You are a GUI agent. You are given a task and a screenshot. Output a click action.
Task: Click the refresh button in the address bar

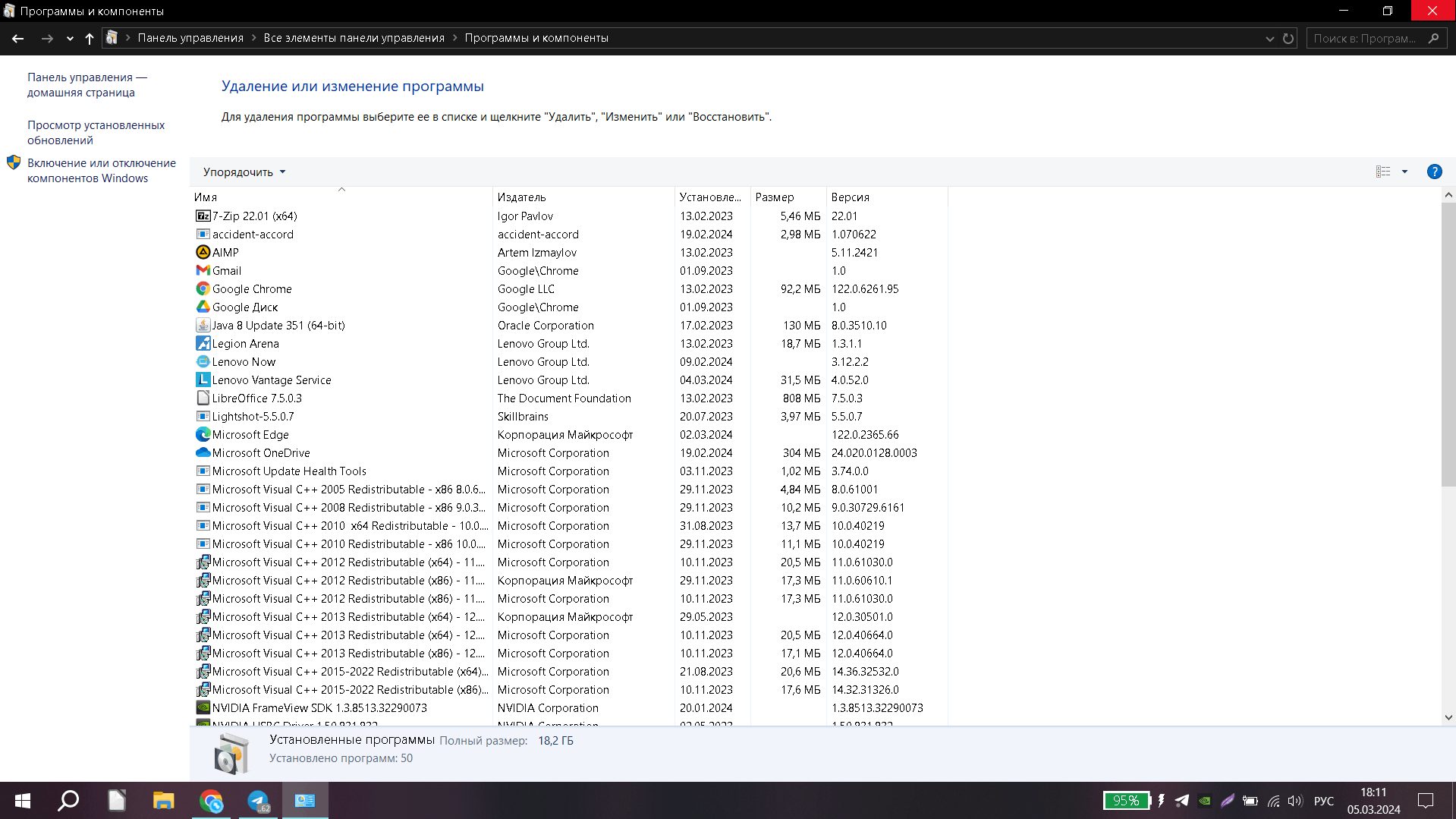click(1288, 38)
